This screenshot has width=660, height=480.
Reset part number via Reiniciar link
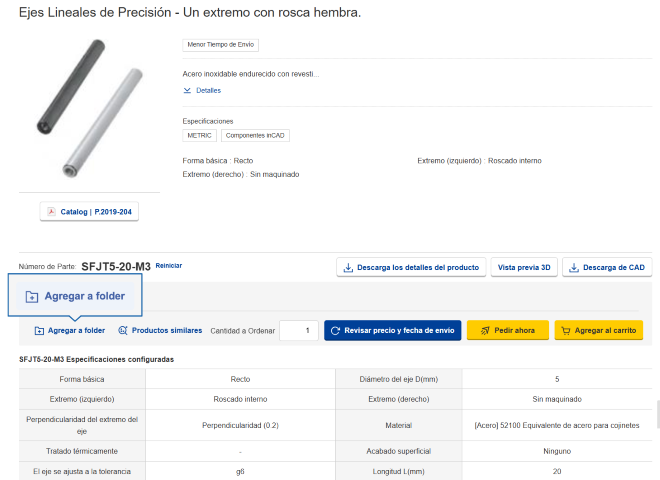(x=169, y=266)
